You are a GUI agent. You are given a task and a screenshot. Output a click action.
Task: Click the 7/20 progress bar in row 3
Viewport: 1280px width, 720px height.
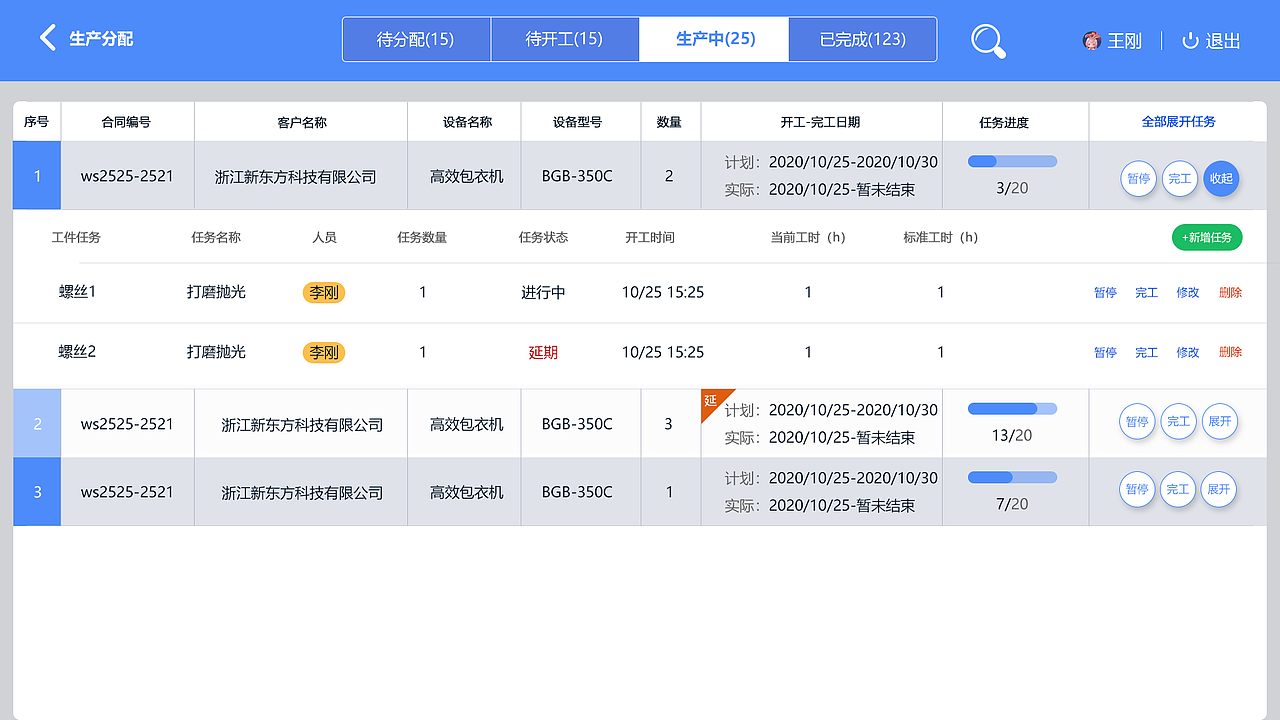click(1012, 477)
